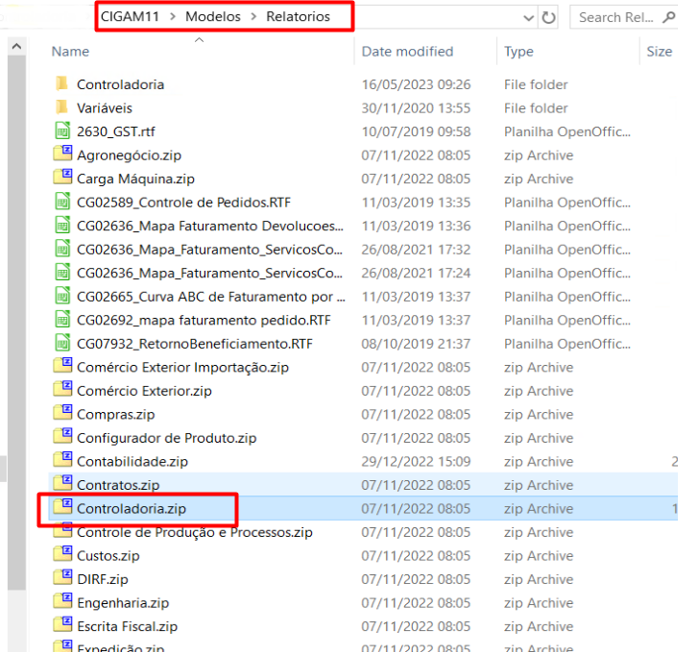The image size is (679, 652).
Task: Open the address bar history dropdown
Action: [528, 18]
